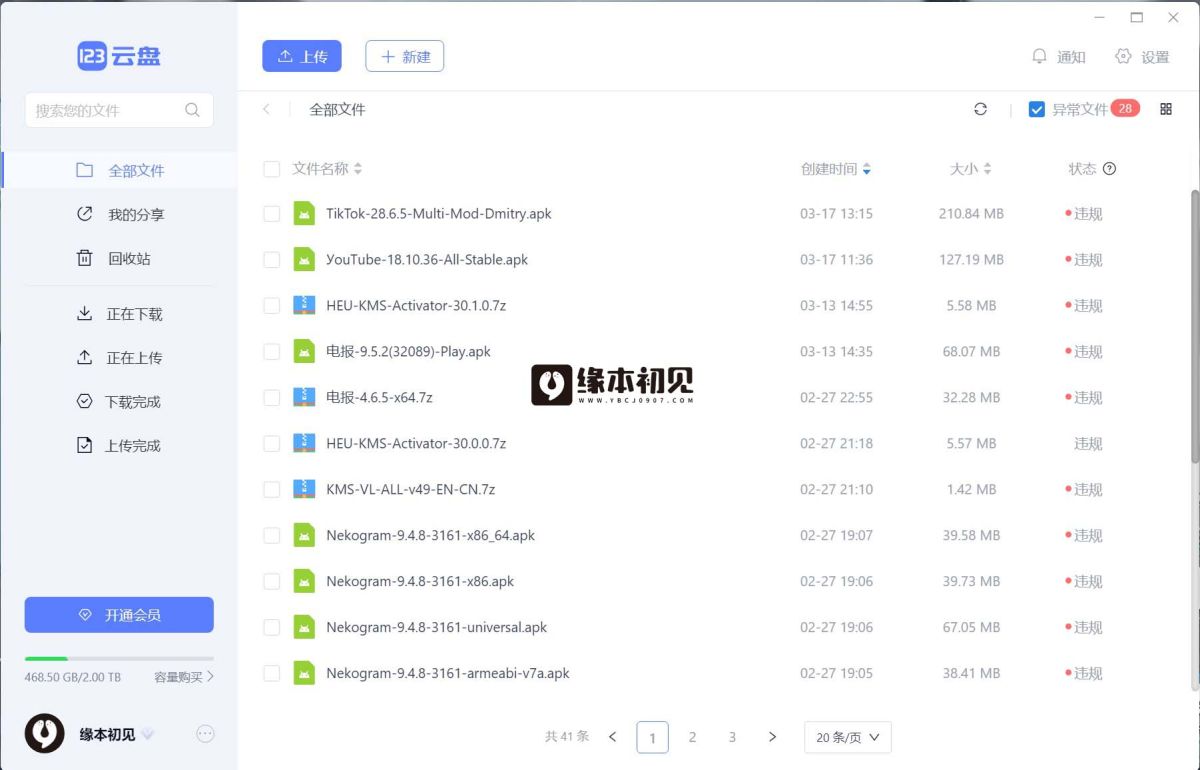Viewport: 1200px width, 770px height.
Task: Click the user membership badge icon
Action: [x=148, y=734]
